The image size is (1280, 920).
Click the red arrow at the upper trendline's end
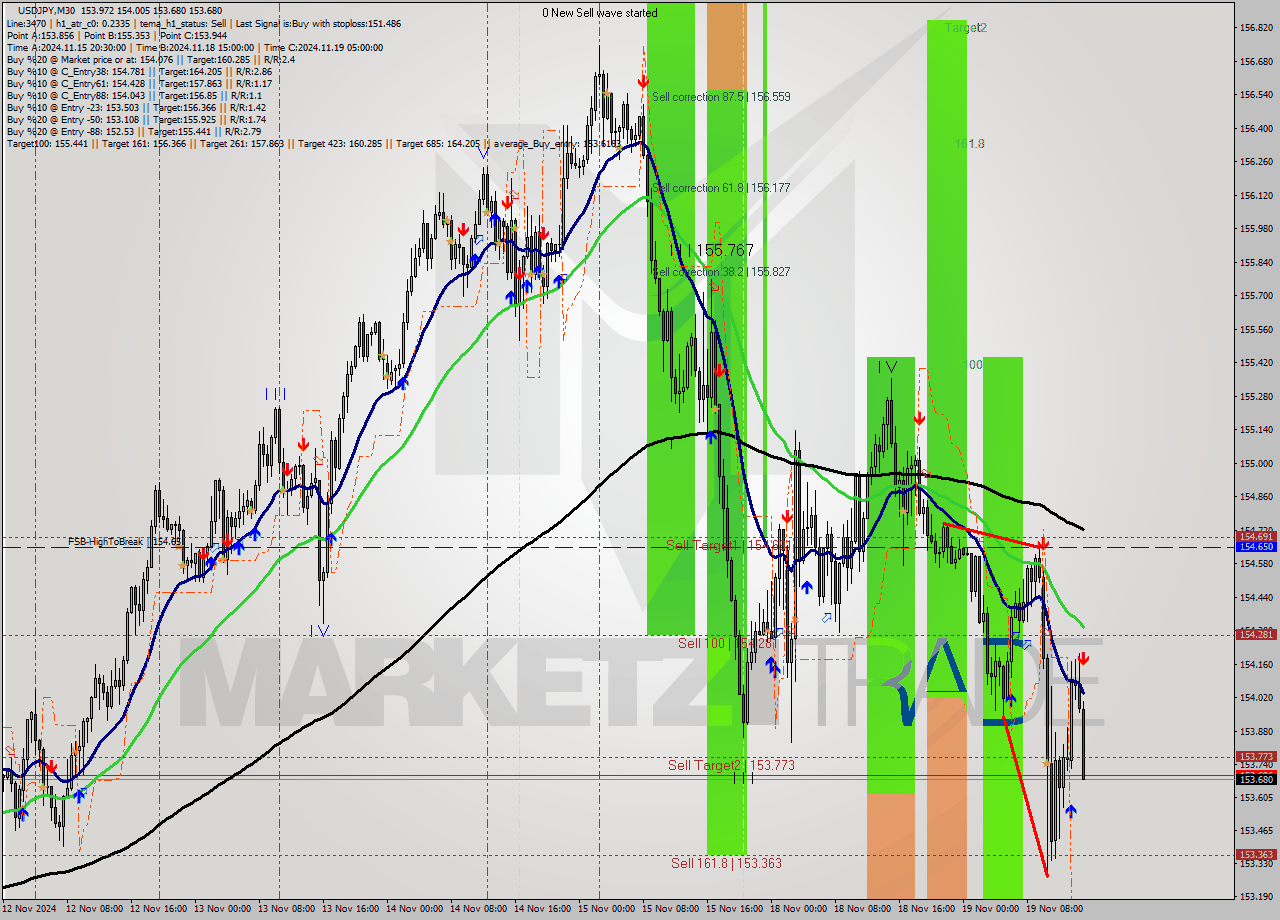tap(1043, 544)
